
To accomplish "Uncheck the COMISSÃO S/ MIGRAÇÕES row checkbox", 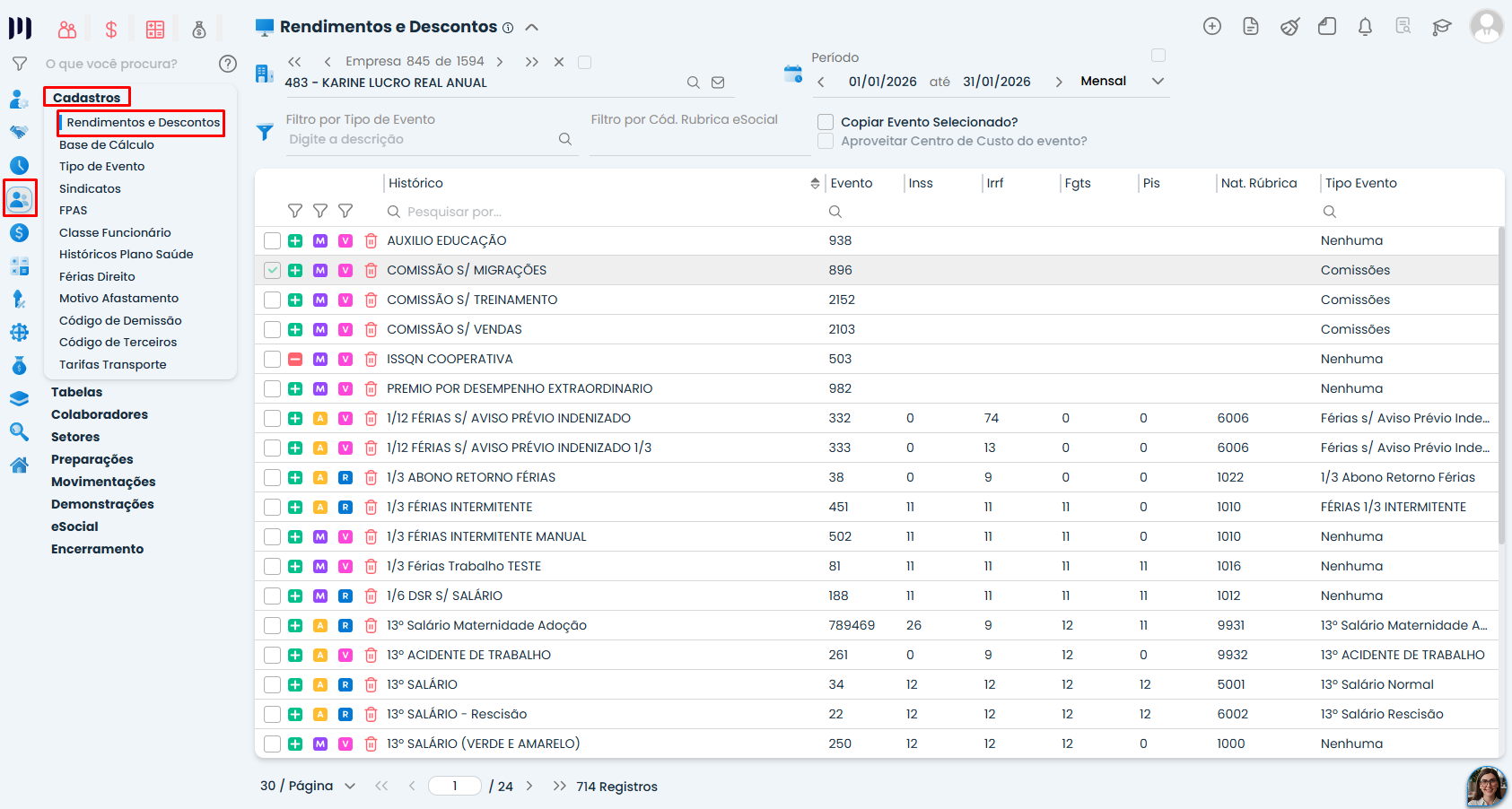I will click(272, 270).
